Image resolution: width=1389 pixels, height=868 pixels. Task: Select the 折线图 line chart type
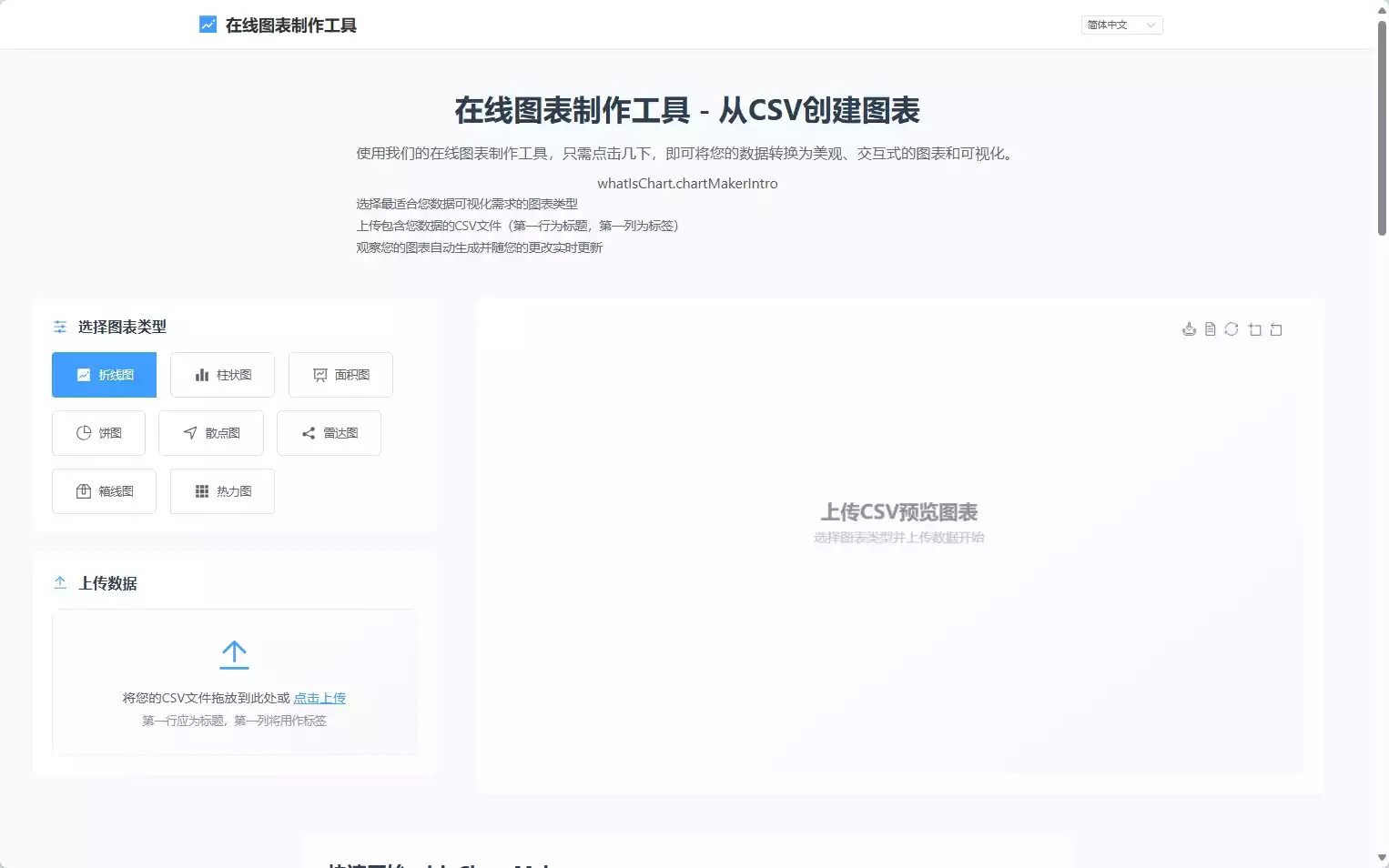tap(104, 375)
